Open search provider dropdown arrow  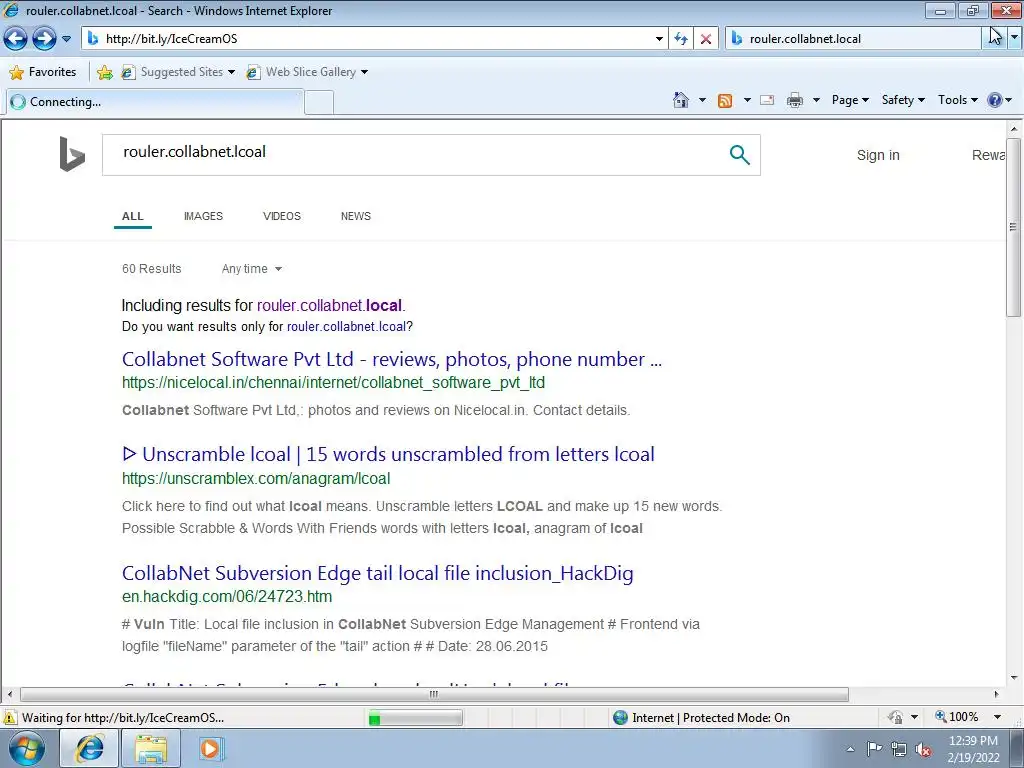pos(1014,39)
